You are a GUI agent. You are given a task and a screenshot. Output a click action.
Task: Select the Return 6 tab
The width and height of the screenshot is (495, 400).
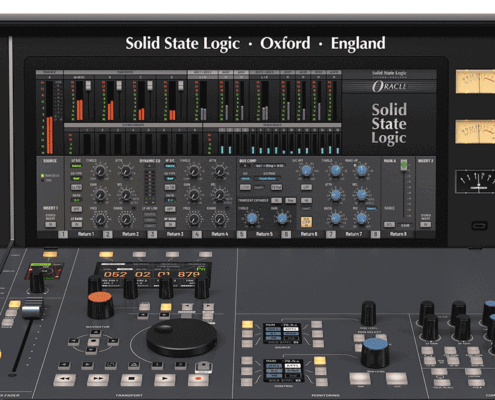pyautogui.click(x=309, y=234)
